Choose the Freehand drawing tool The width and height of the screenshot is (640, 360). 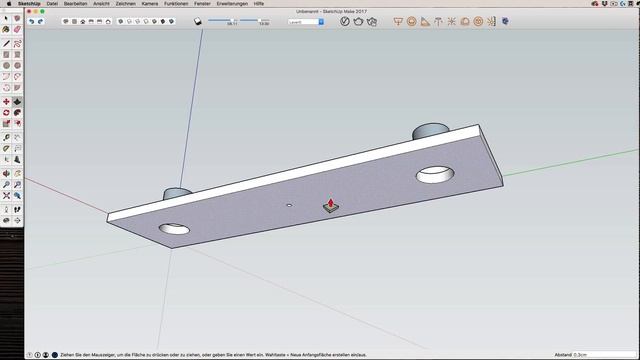coord(17,44)
